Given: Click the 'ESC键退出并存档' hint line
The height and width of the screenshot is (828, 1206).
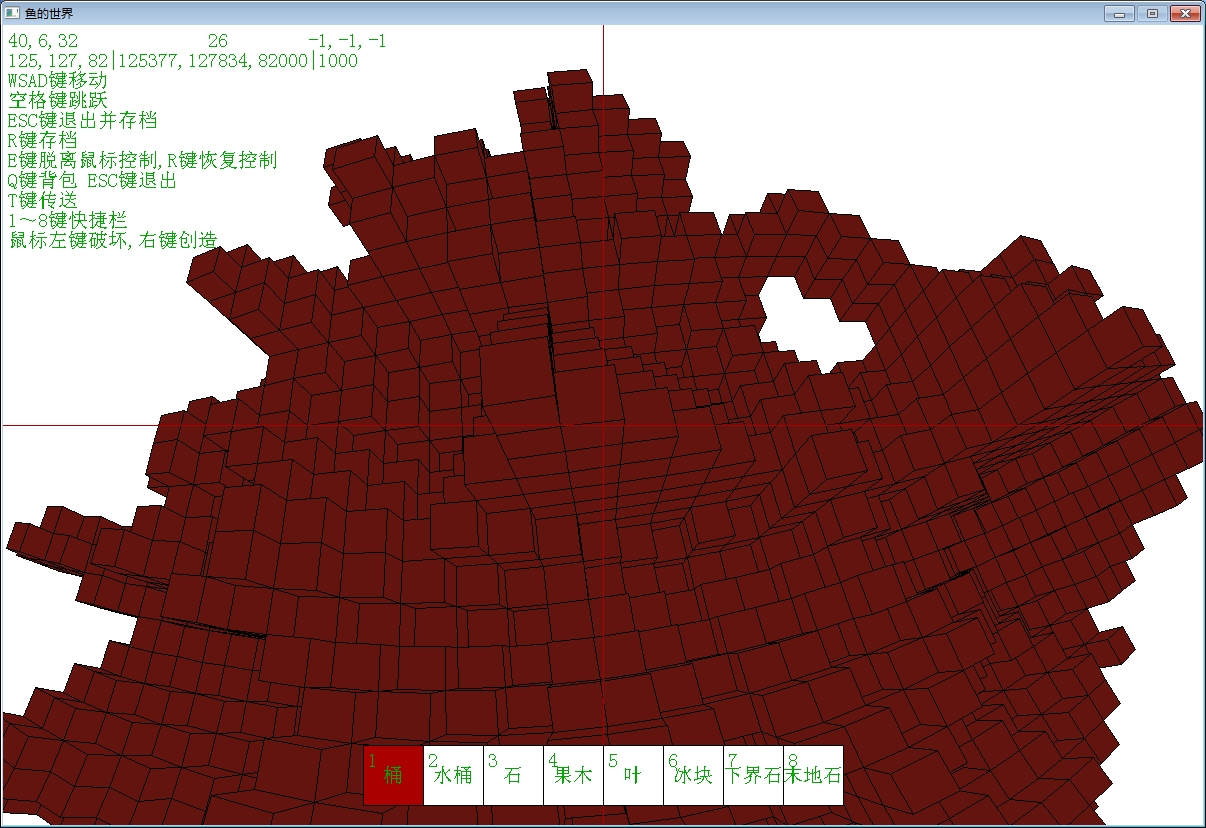Looking at the screenshot, I should pyautogui.click(x=82, y=121).
